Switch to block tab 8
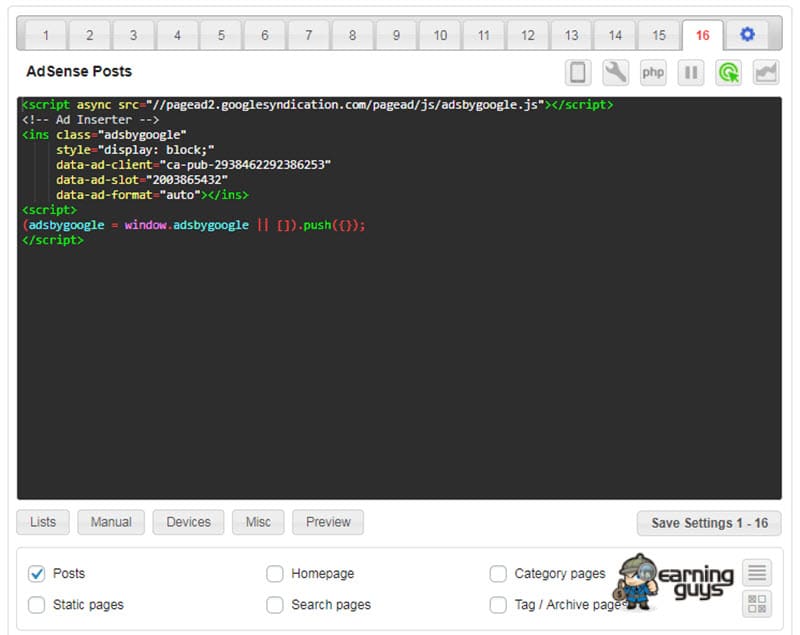 [x=353, y=35]
